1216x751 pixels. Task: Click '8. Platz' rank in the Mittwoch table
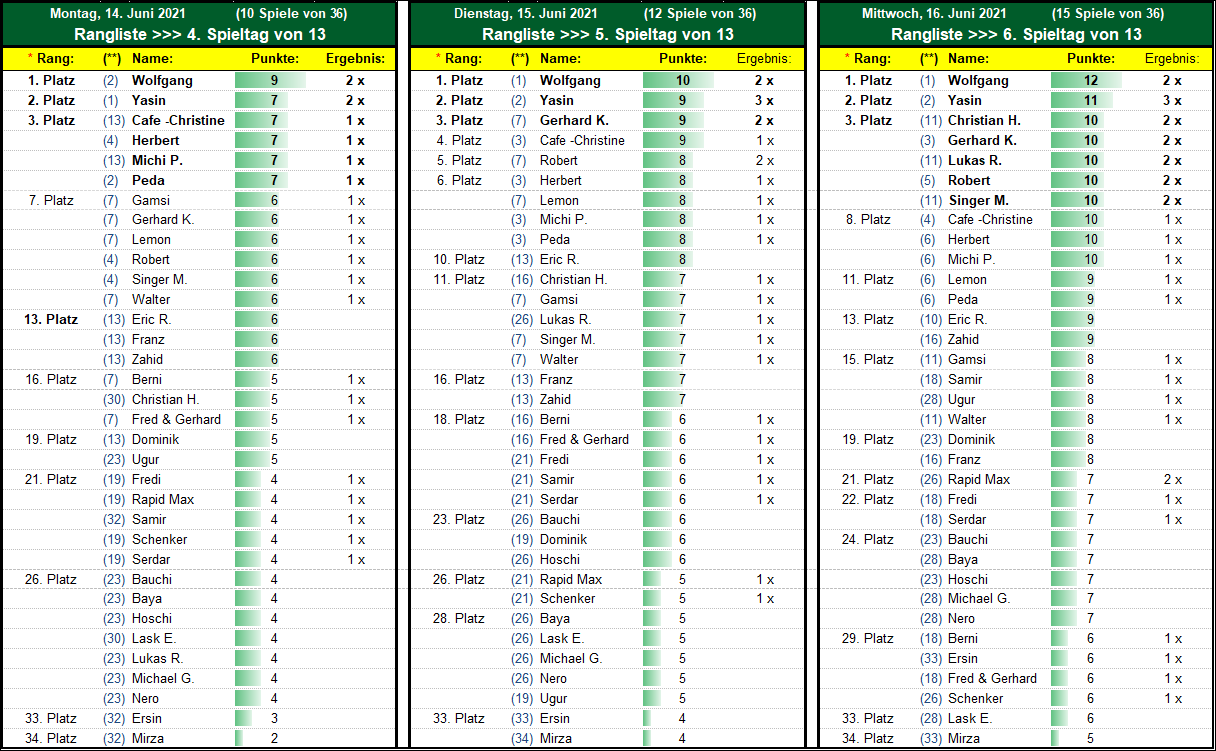tap(869, 219)
